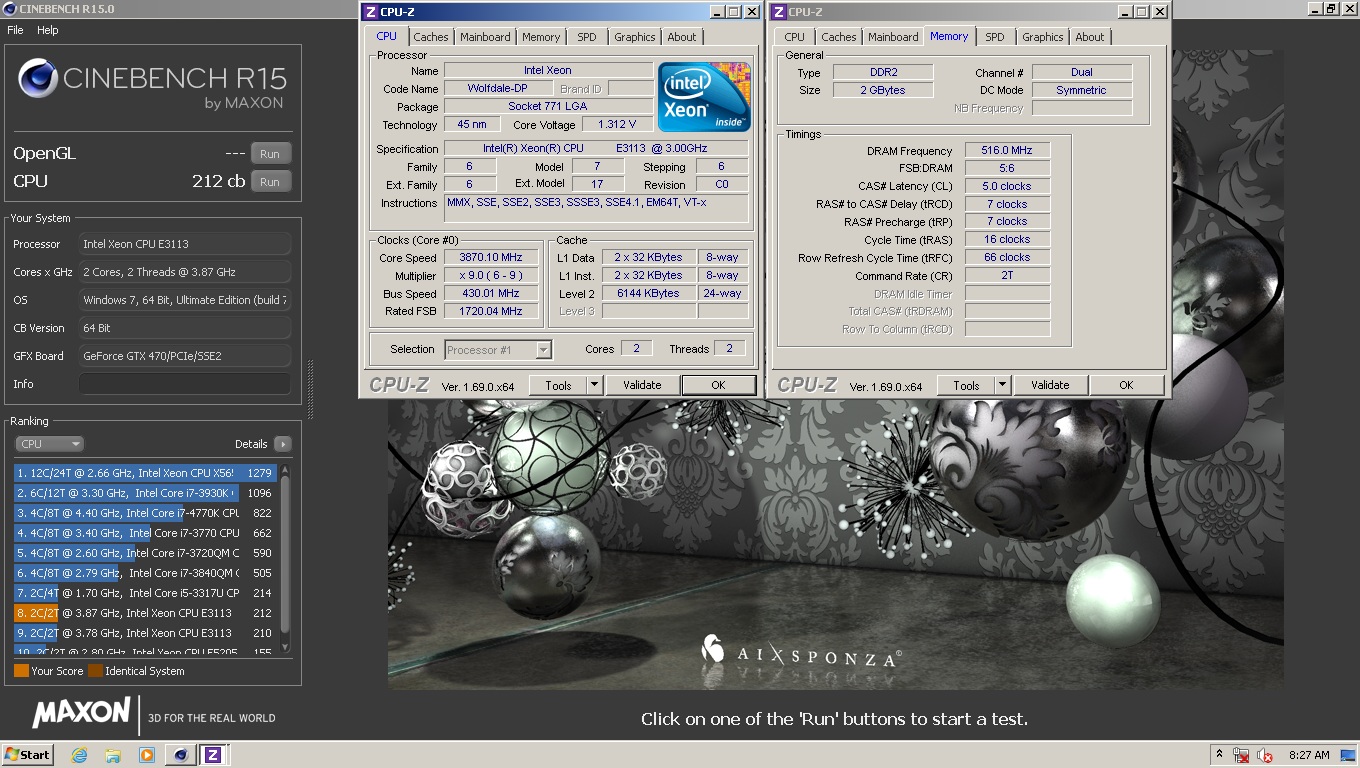Viewport: 1360px width, 768px height.
Task: Click Validate in right CPU-Z window
Action: point(1050,385)
